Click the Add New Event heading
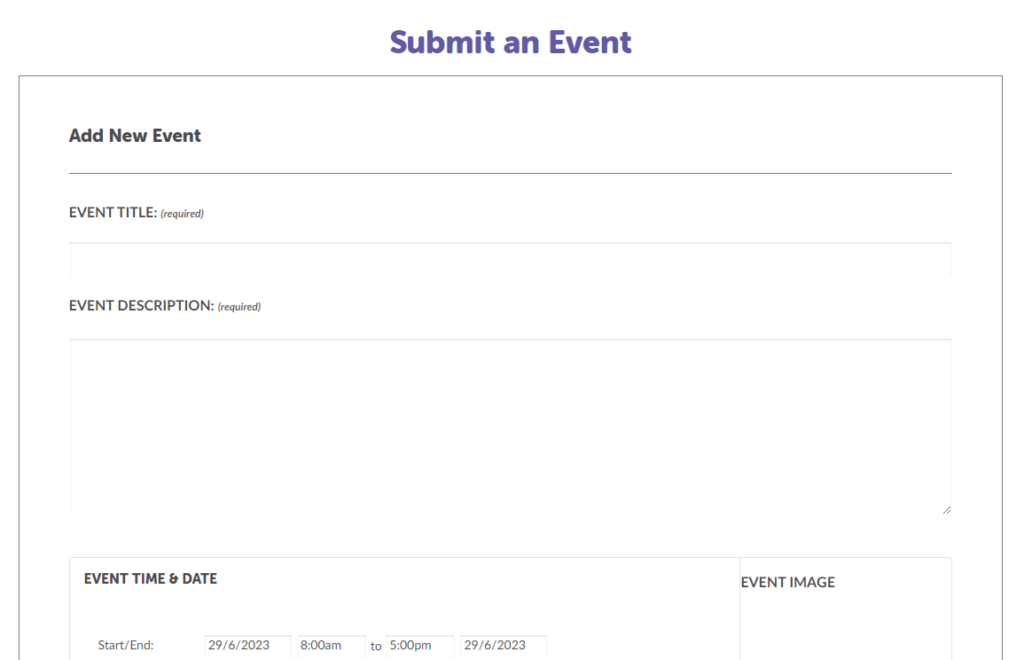 pyautogui.click(x=135, y=136)
